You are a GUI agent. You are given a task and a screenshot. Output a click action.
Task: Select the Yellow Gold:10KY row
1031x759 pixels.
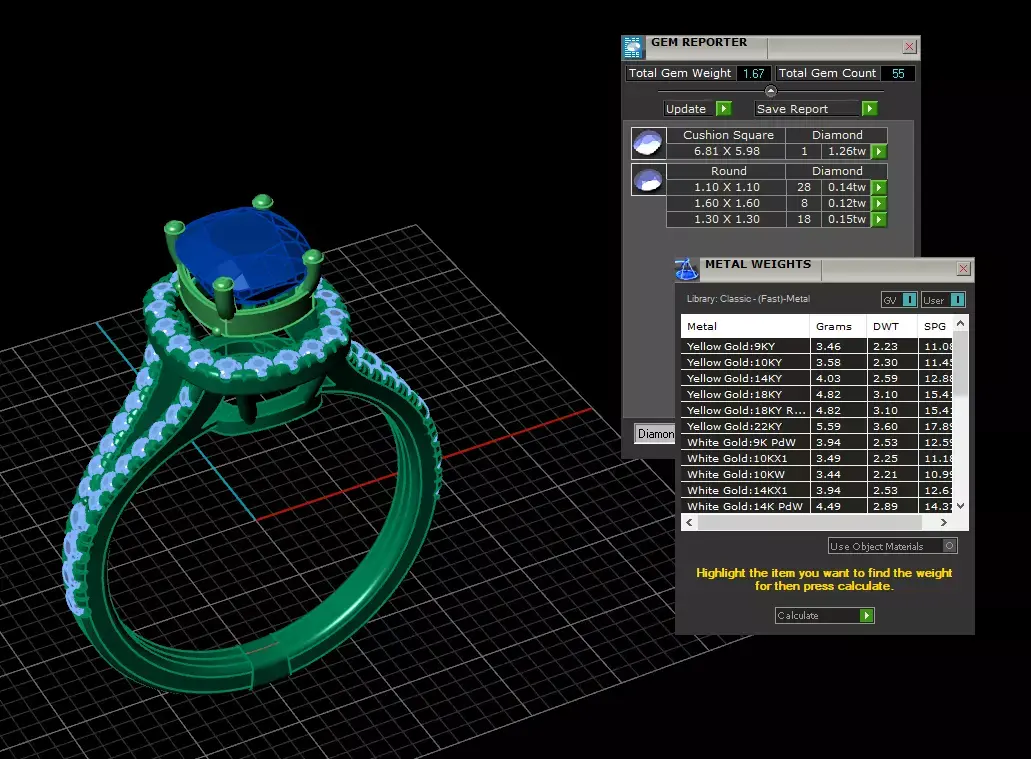click(x=816, y=362)
